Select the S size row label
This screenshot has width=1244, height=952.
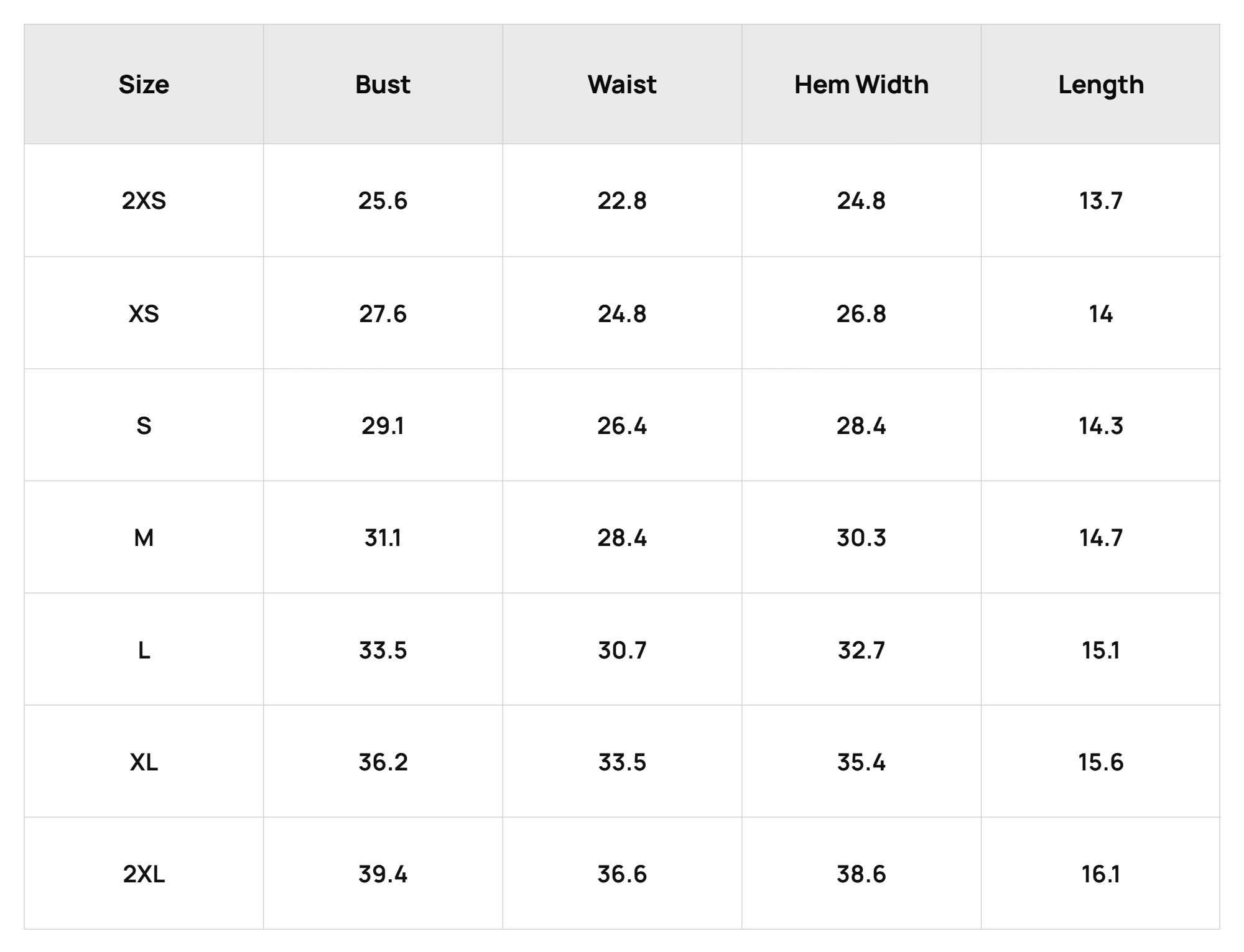coord(144,426)
